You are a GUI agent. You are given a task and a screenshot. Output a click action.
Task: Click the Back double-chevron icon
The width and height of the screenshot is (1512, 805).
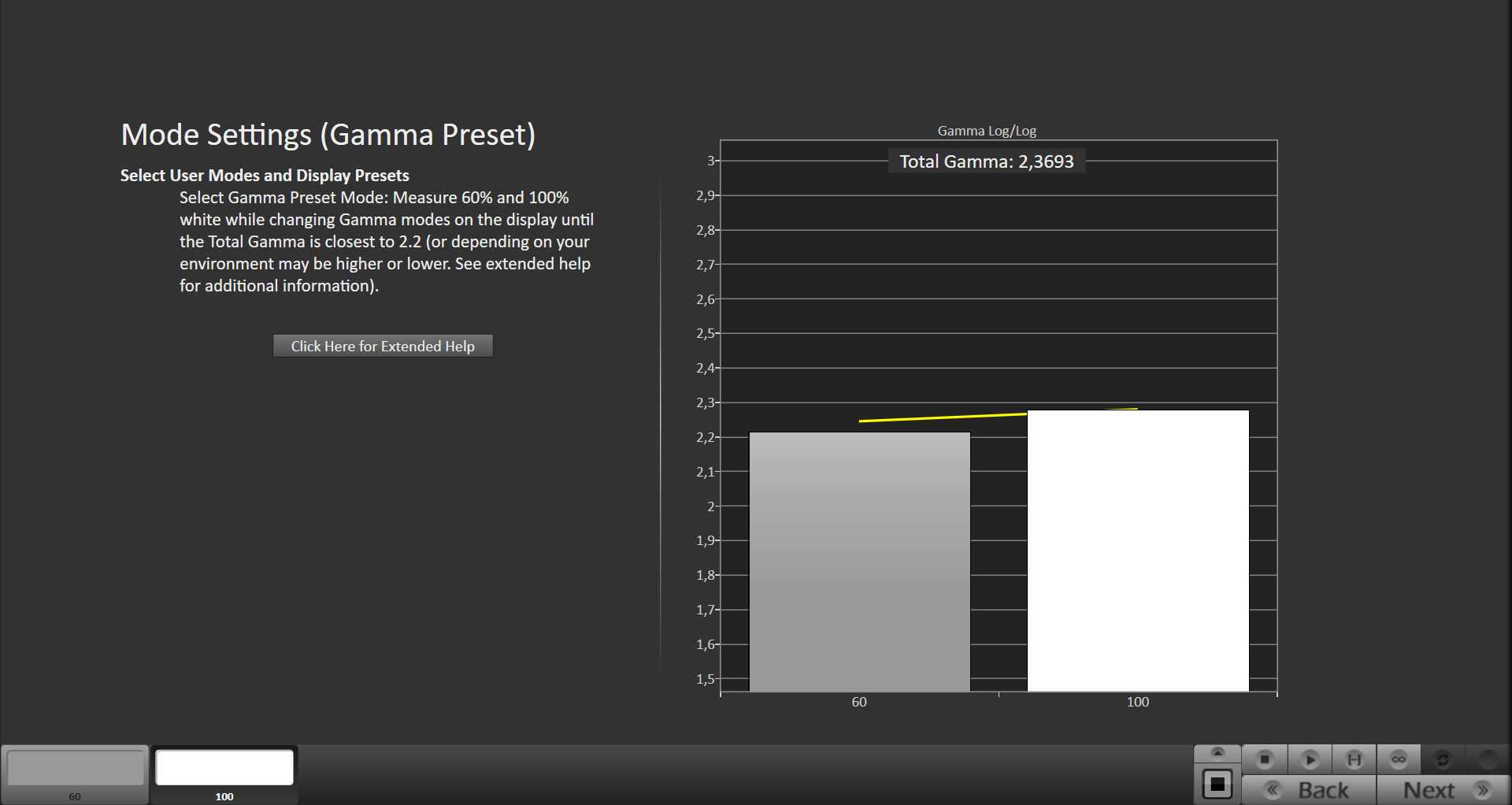[1273, 790]
